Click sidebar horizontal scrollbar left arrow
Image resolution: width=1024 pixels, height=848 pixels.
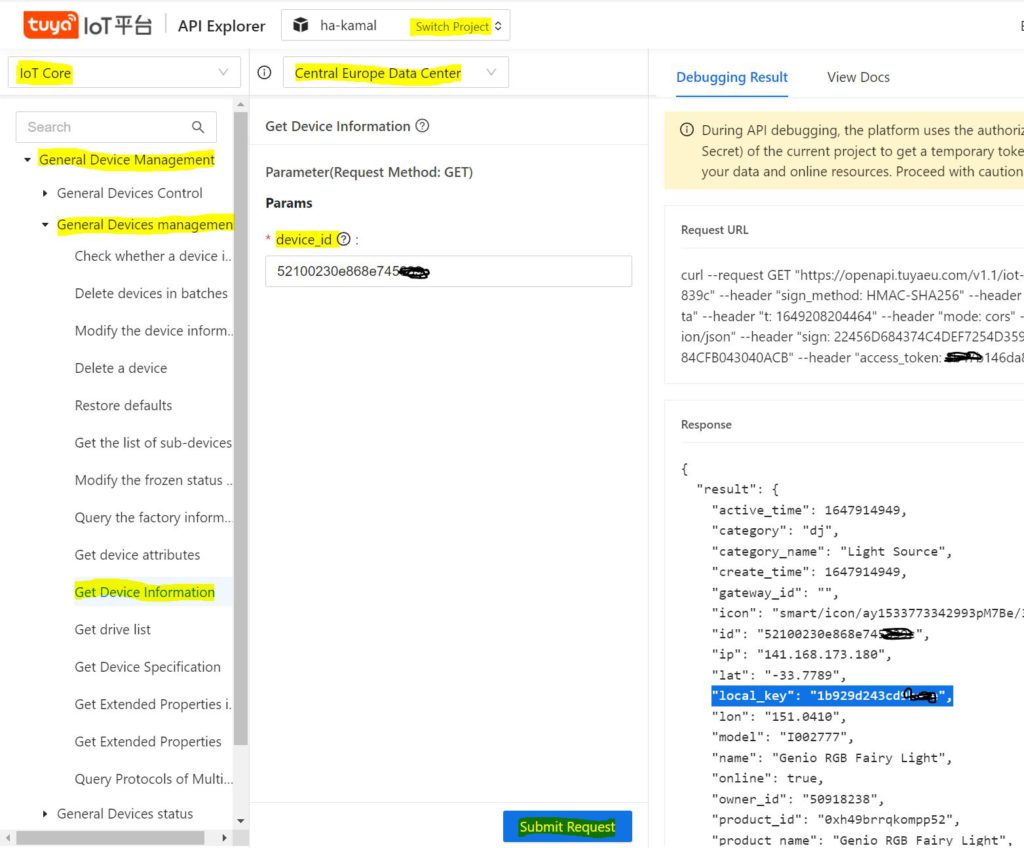point(8,838)
